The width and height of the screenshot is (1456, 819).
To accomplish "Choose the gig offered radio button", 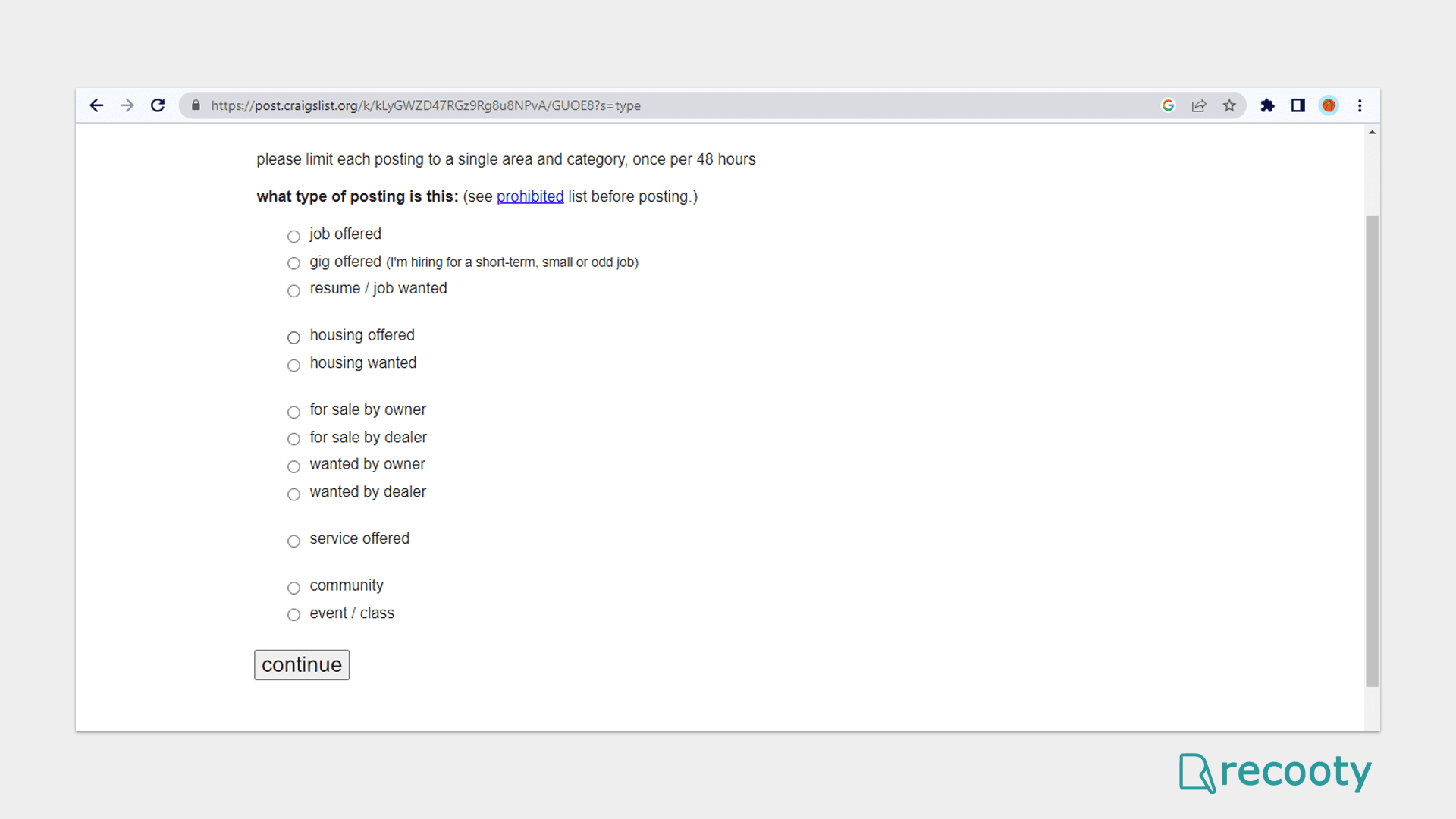I will tap(293, 264).
